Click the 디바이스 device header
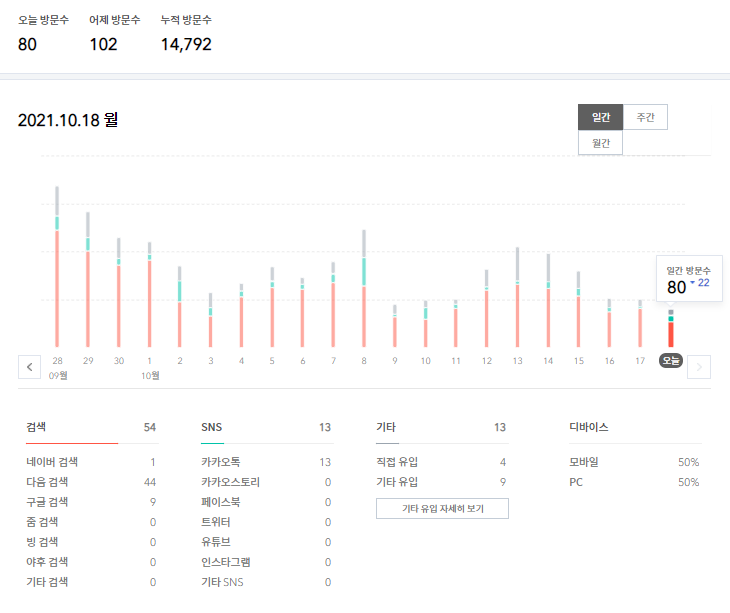730x613 pixels. pyautogui.click(x=588, y=427)
